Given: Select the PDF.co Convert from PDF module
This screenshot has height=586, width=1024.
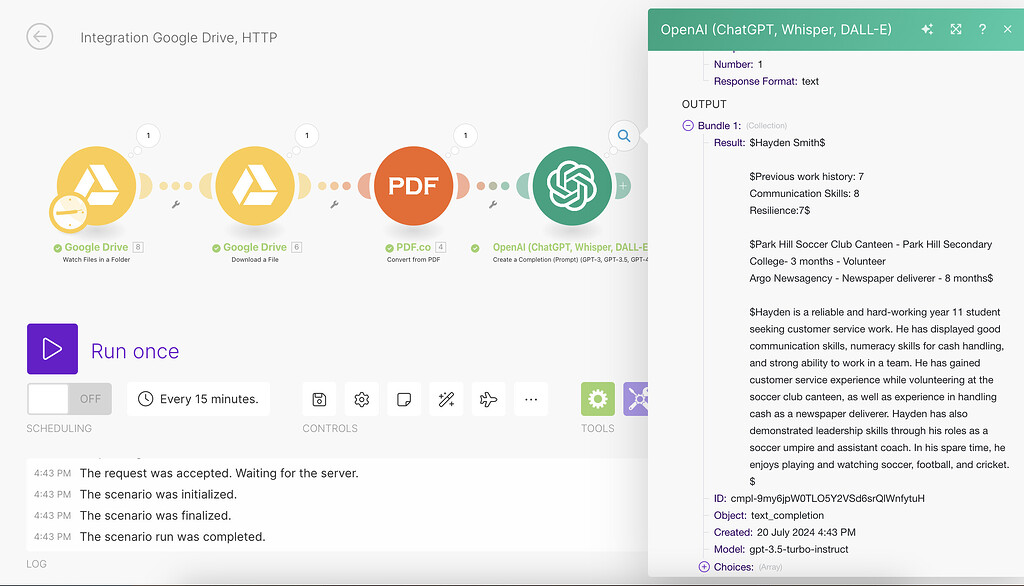Looking at the screenshot, I should coord(414,186).
